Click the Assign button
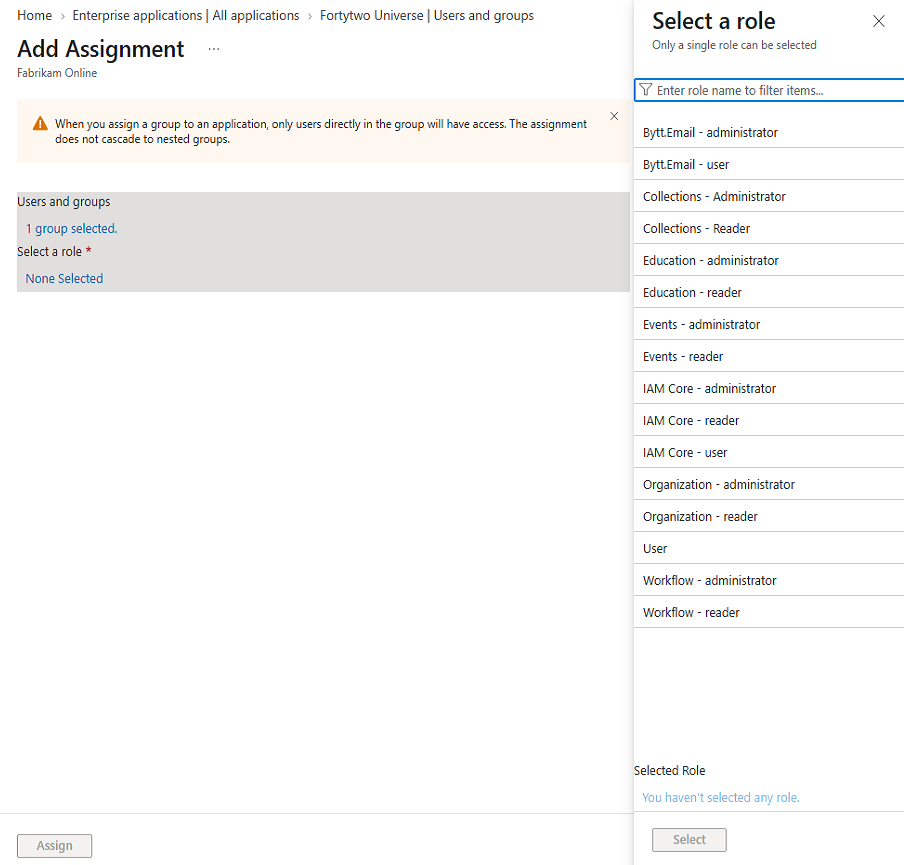This screenshot has width=904, height=865. coord(54,845)
